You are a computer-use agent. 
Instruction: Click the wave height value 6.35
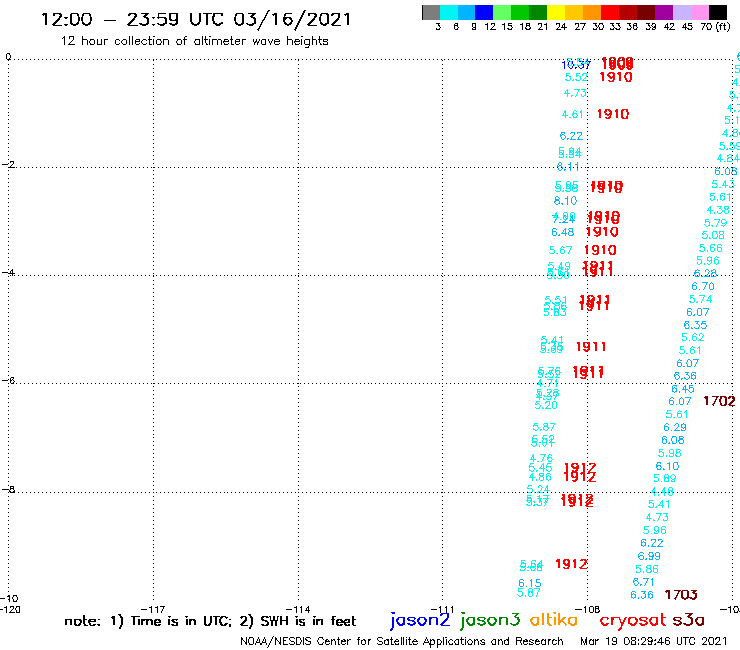(696, 325)
